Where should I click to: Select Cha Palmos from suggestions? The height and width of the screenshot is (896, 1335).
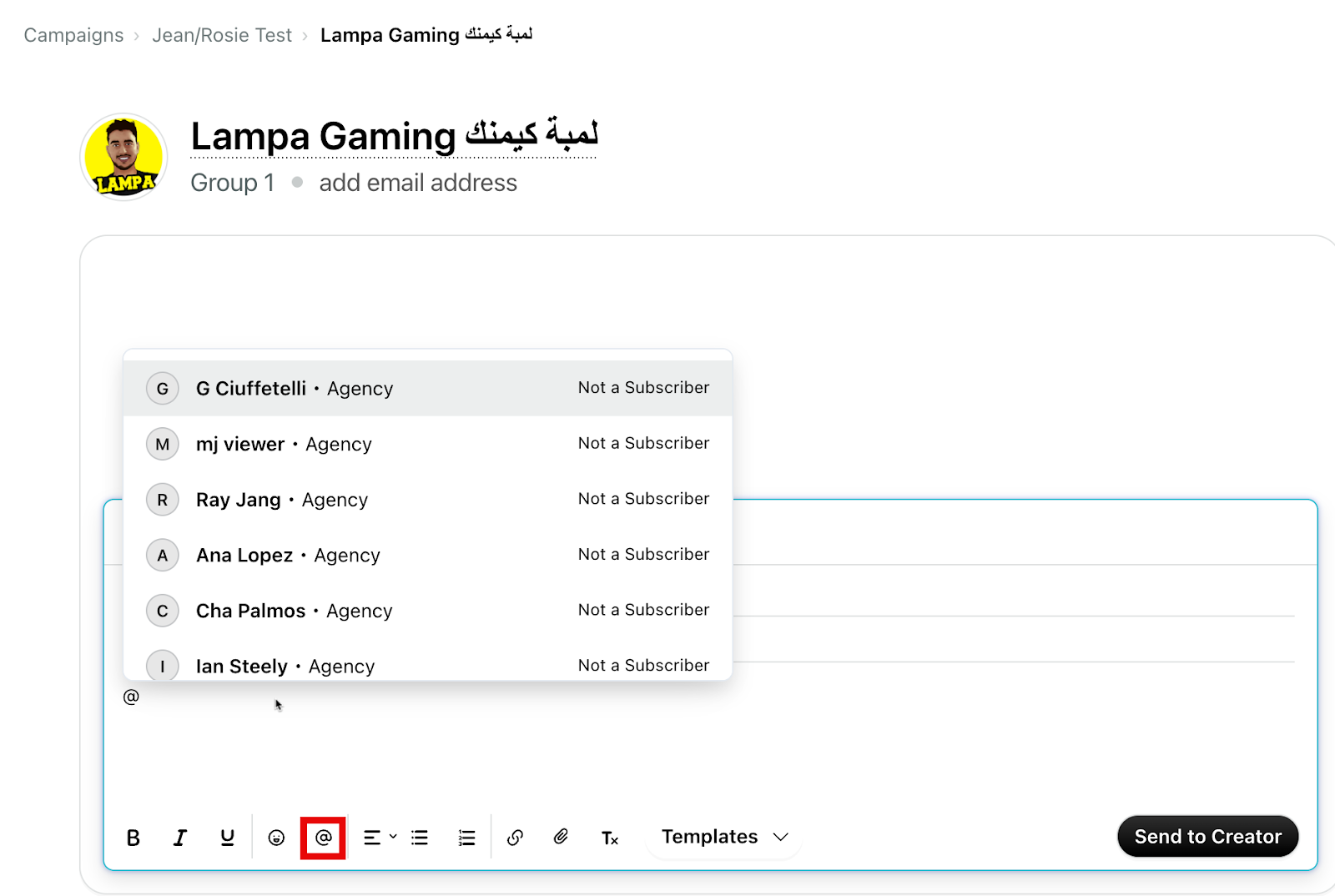427,611
